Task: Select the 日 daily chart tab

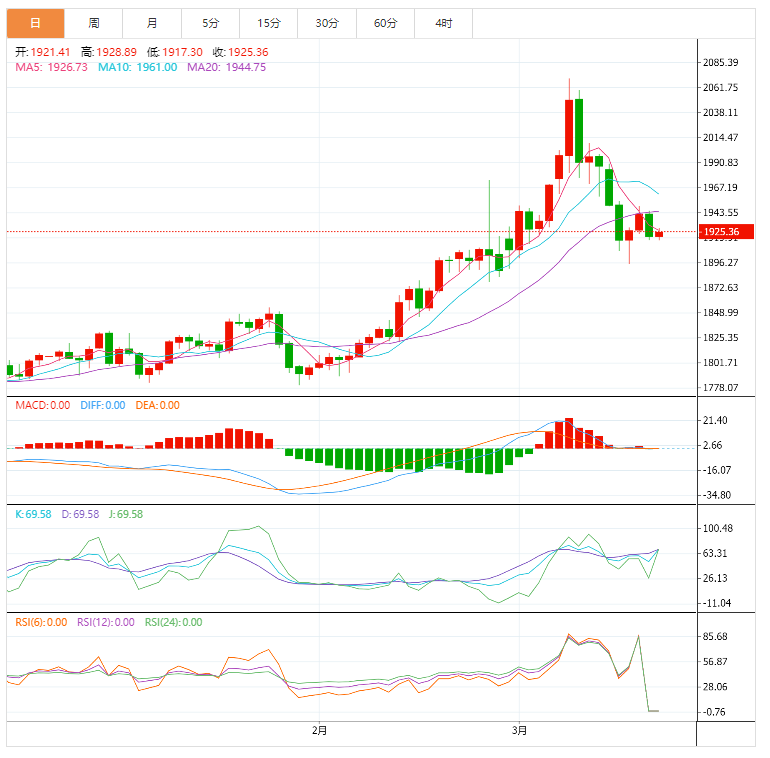Action: (35, 23)
